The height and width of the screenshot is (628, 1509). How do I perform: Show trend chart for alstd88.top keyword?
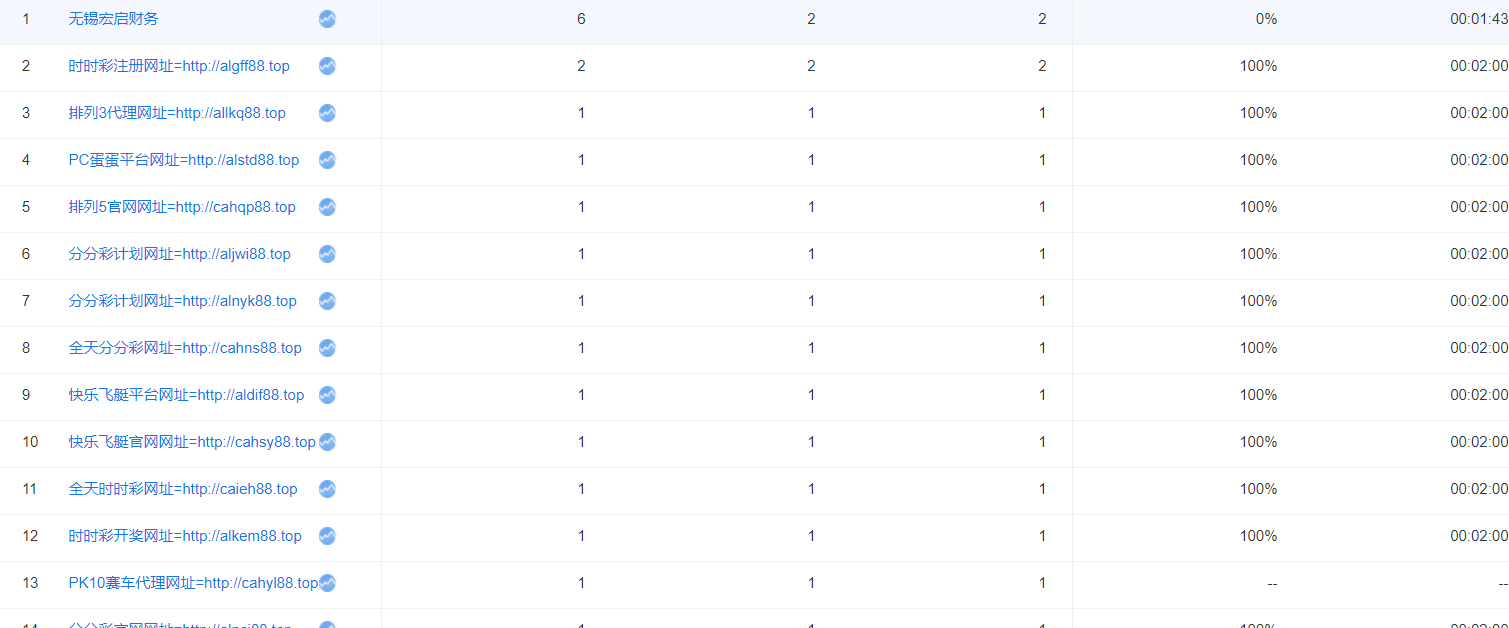click(327, 160)
